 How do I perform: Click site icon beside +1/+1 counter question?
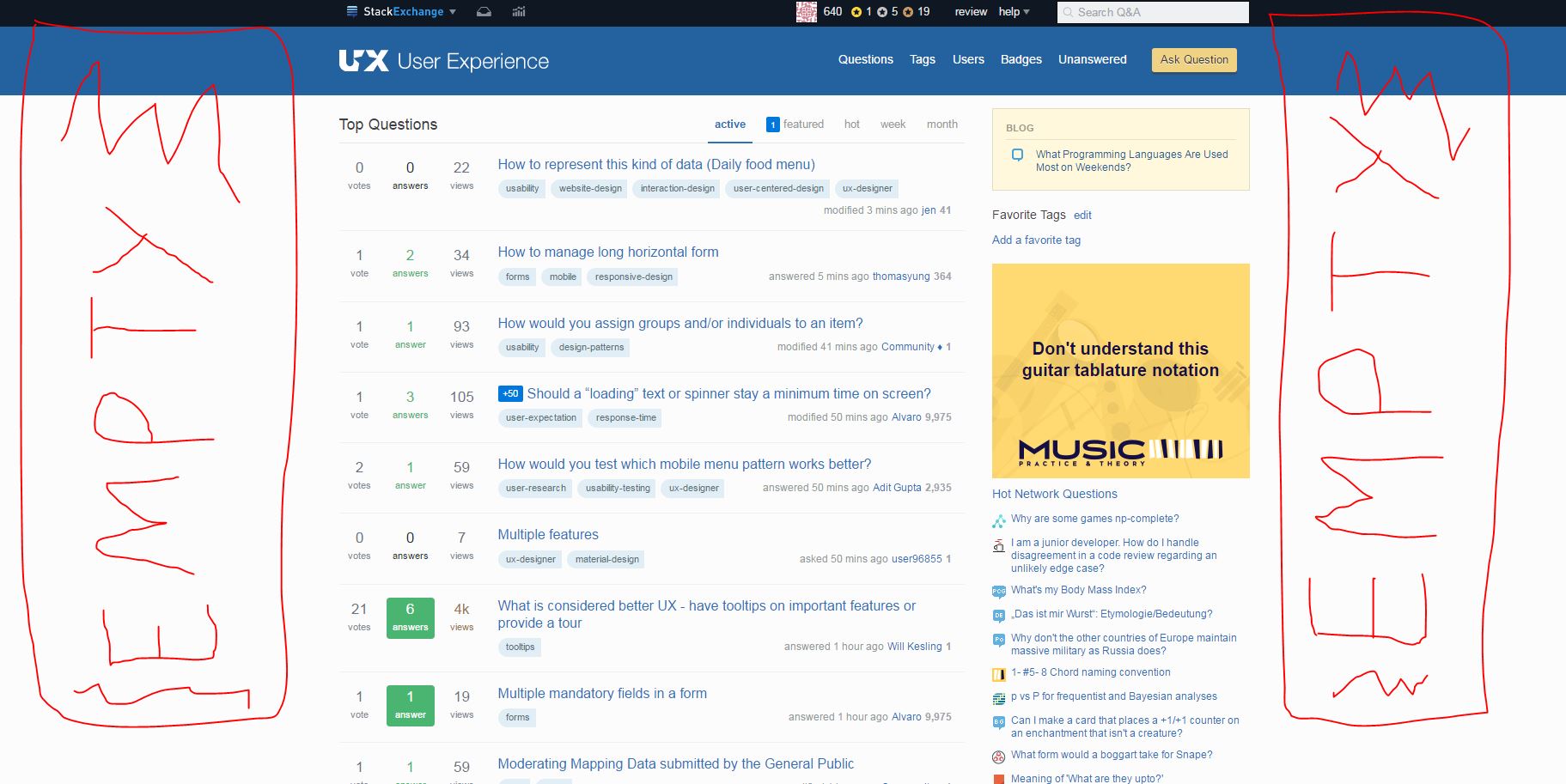click(x=998, y=722)
